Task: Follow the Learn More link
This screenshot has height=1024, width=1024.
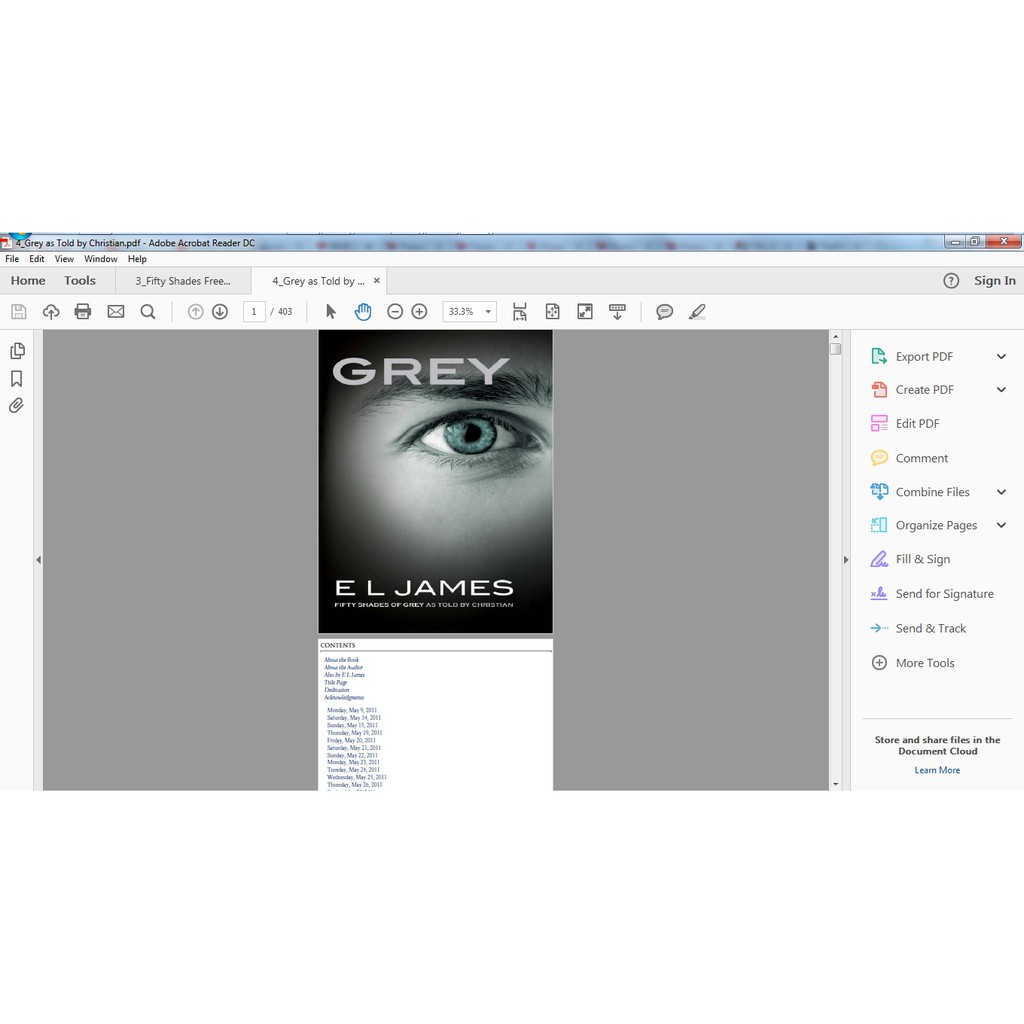Action: point(937,770)
